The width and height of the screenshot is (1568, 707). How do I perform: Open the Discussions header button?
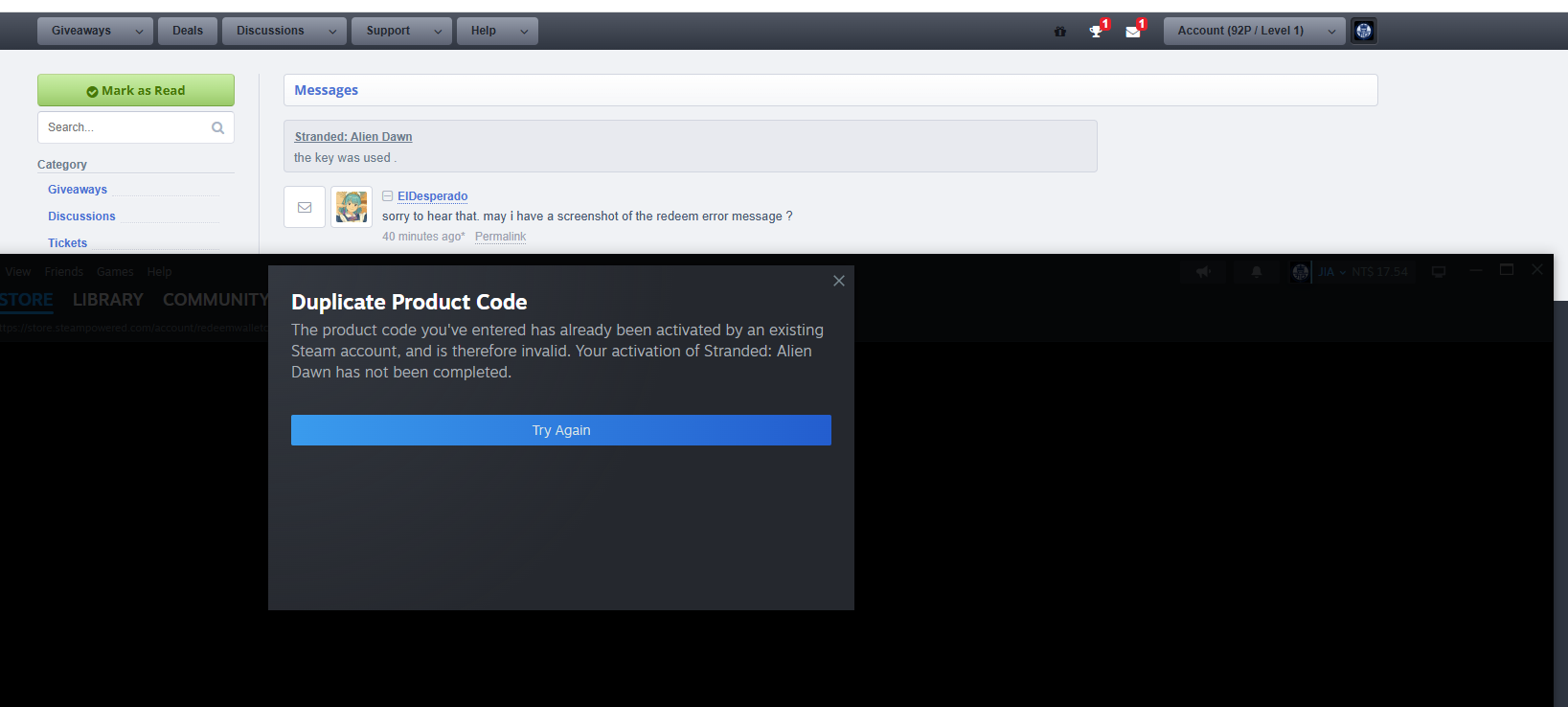click(270, 31)
